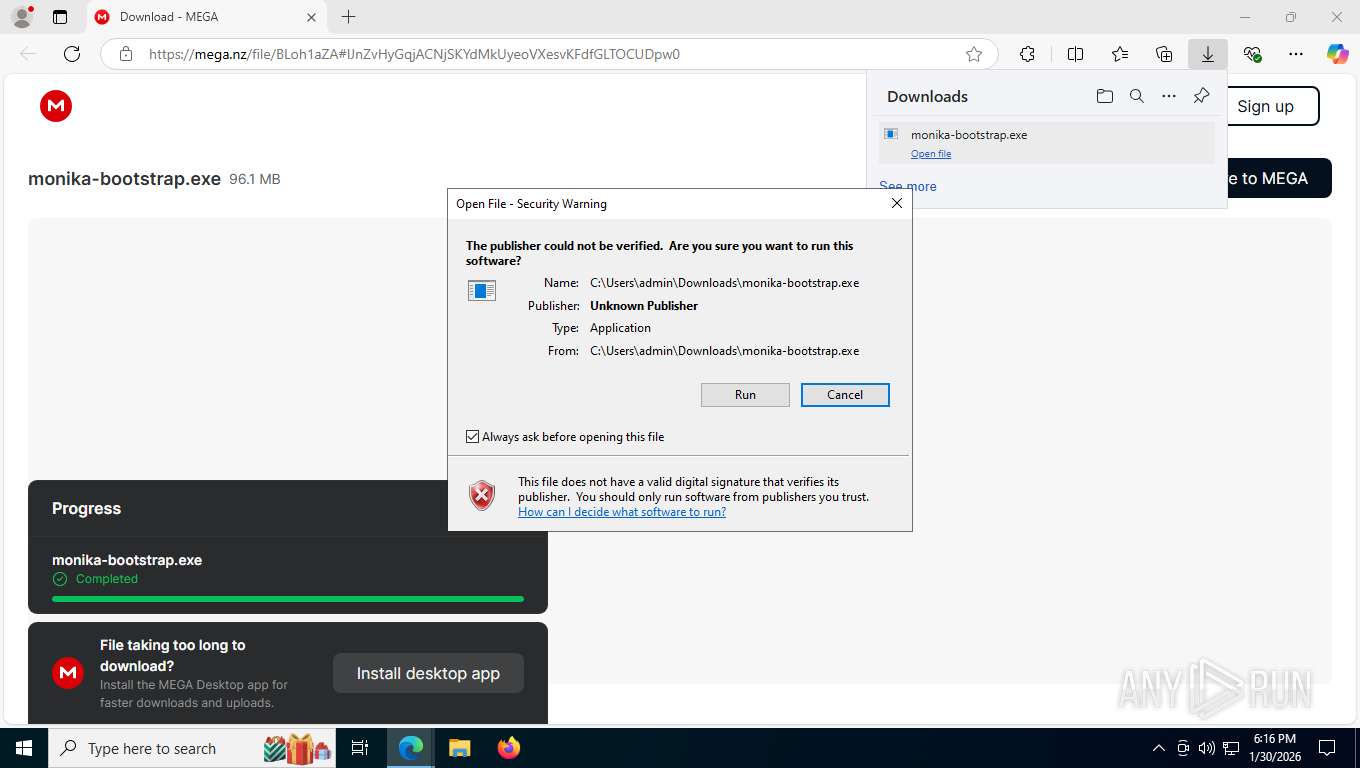
Task: Open a new browser tab
Action: point(348,17)
